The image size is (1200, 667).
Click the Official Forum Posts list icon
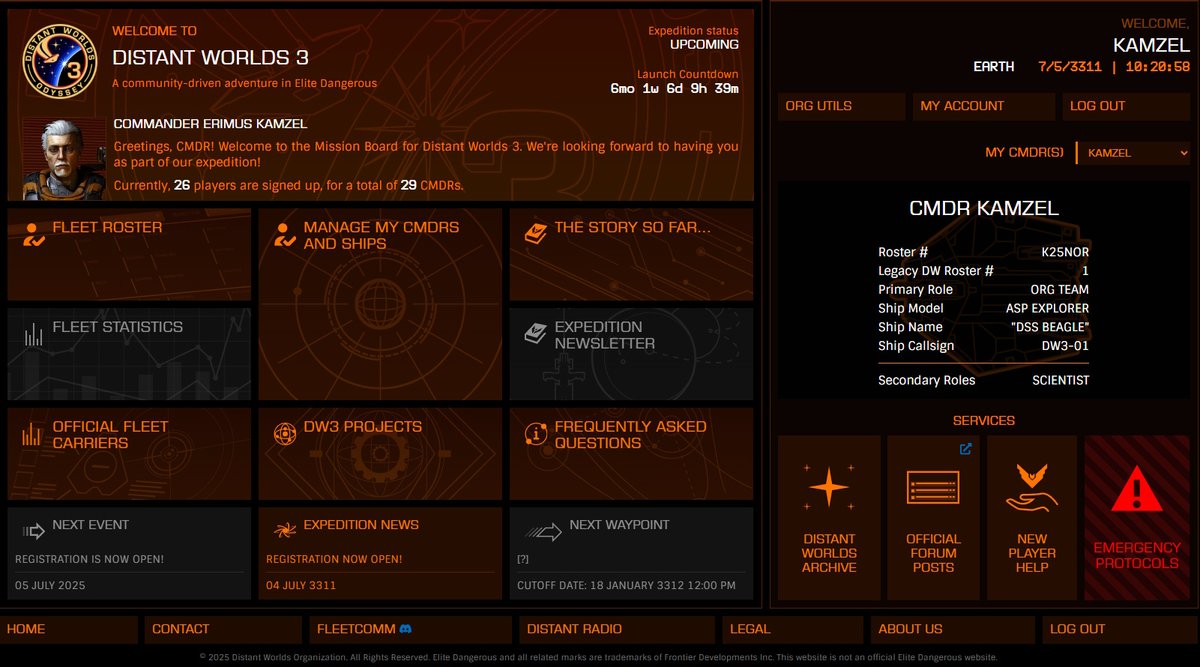(933, 488)
